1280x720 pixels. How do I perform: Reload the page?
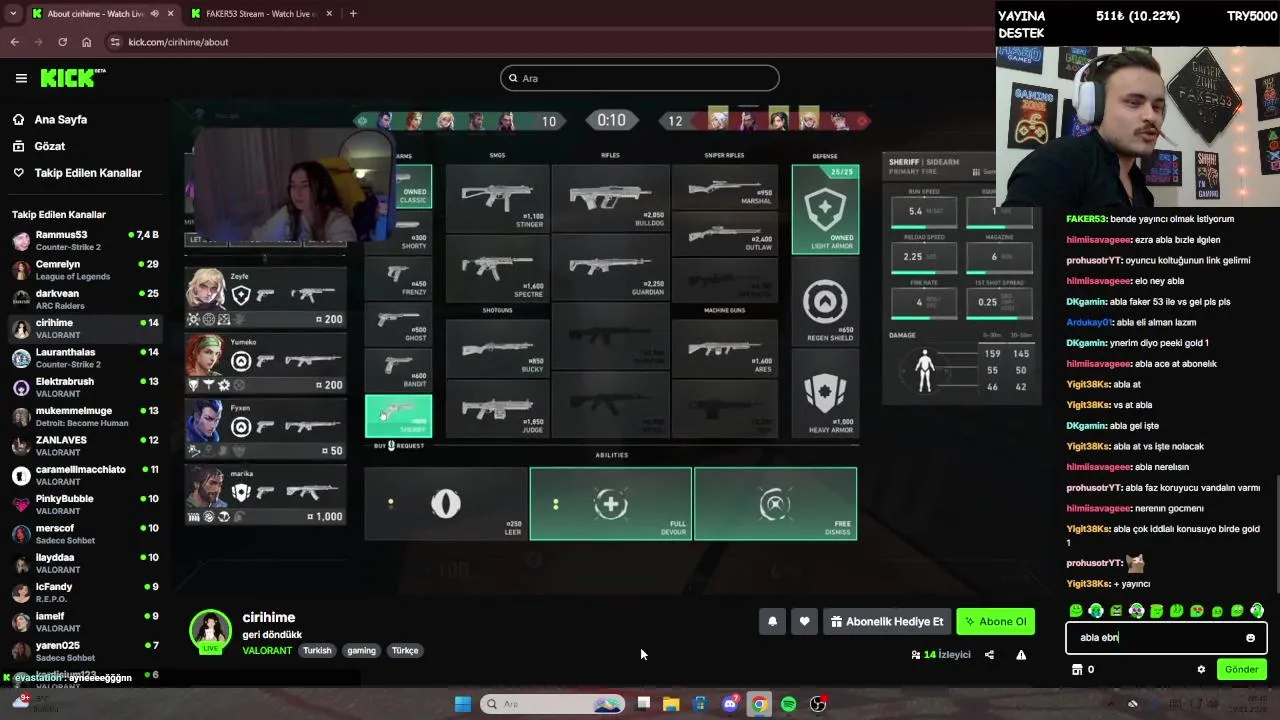coord(62,42)
